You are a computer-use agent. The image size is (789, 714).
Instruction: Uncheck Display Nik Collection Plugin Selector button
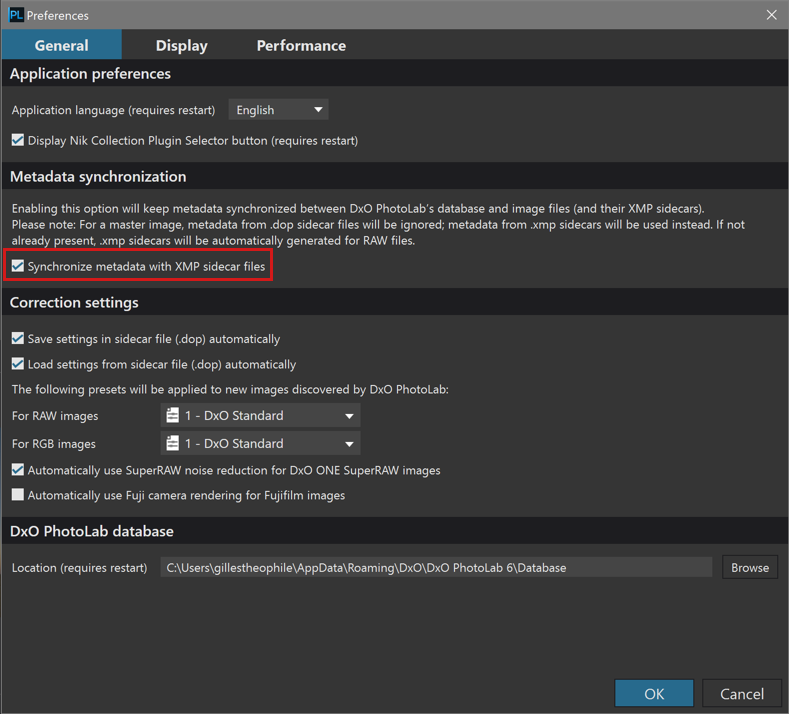coord(18,140)
